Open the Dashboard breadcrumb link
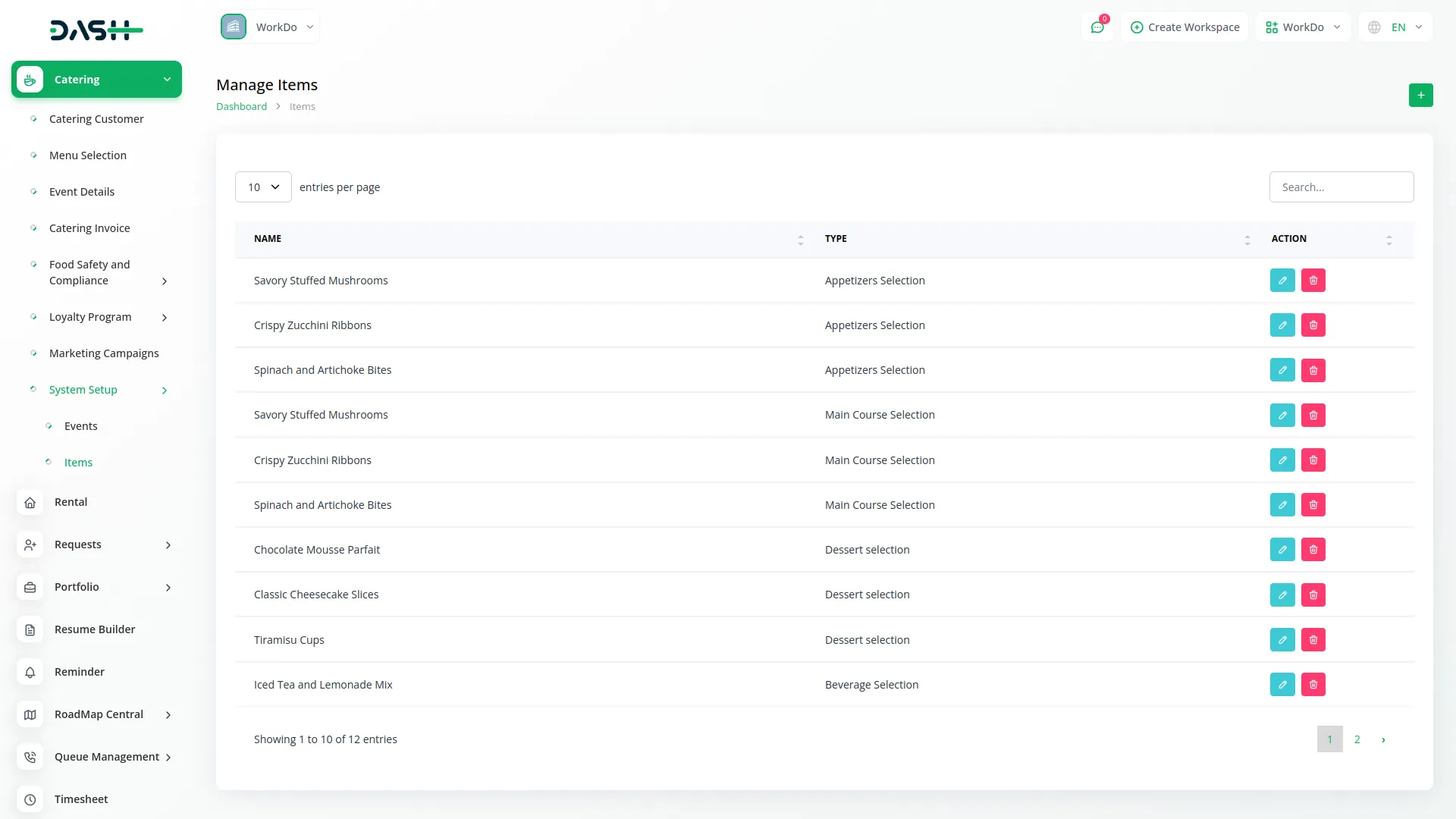This screenshot has height=819, width=1456. click(241, 106)
